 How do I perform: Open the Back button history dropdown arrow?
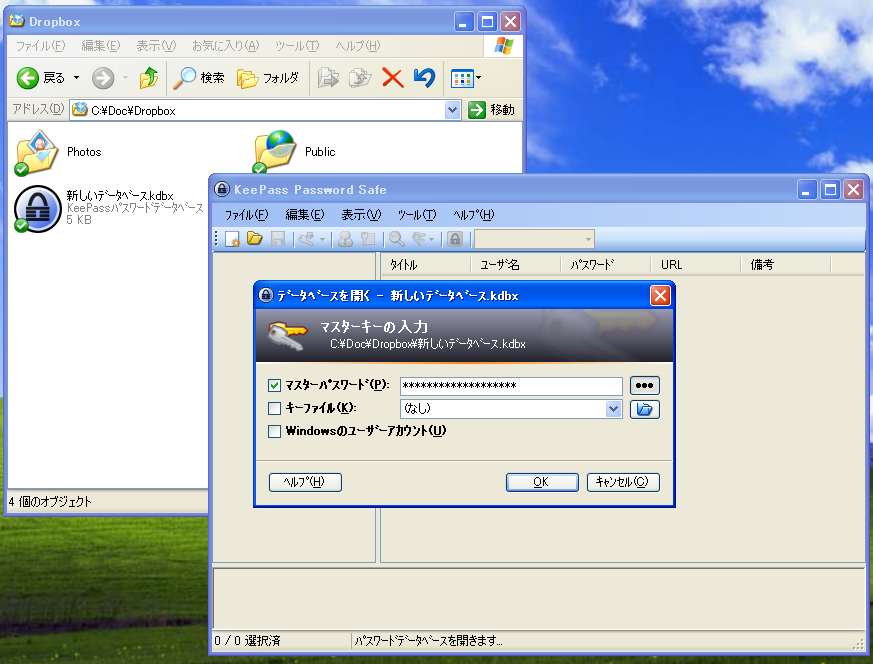(x=76, y=78)
